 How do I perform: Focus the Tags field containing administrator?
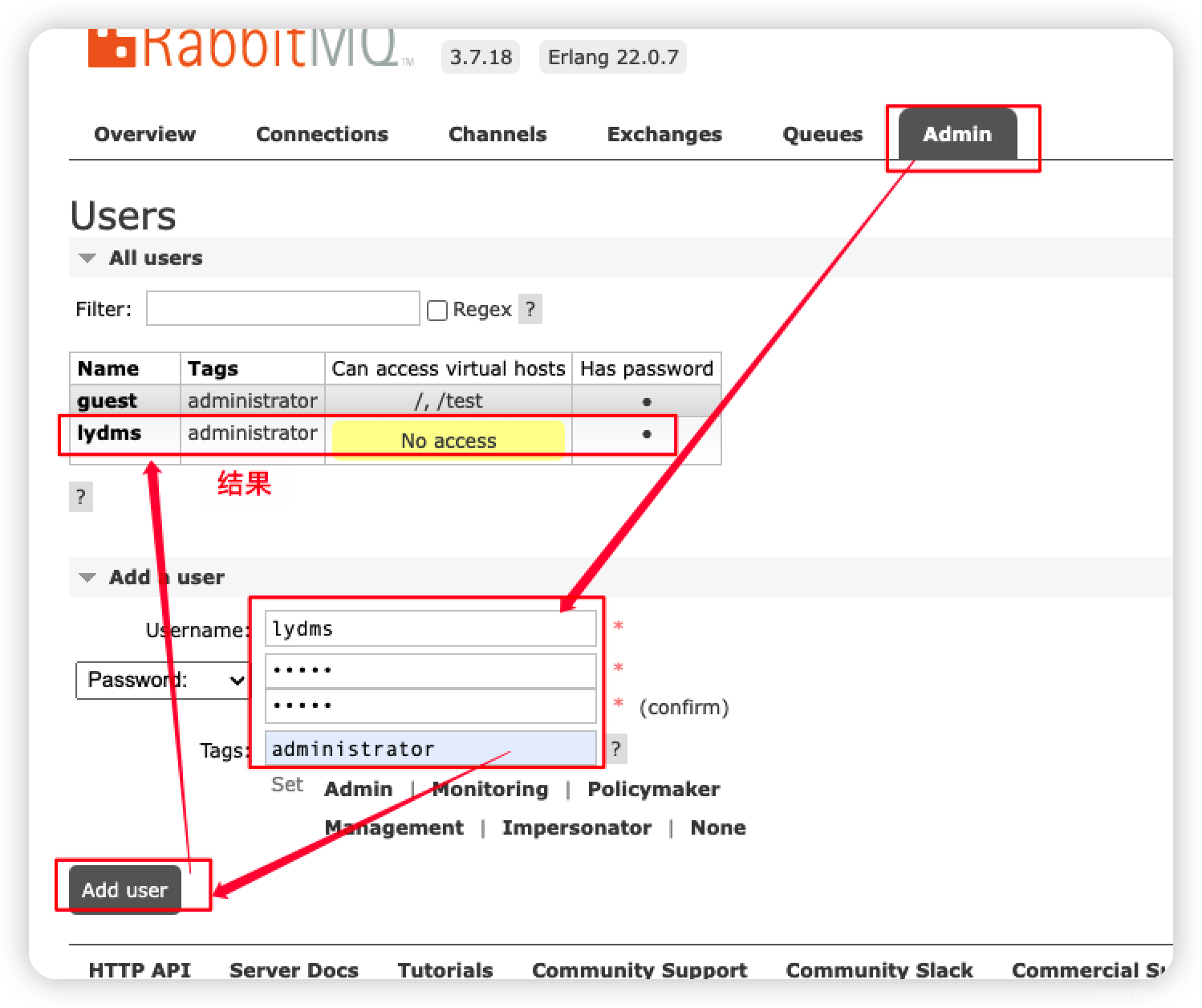point(431,749)
